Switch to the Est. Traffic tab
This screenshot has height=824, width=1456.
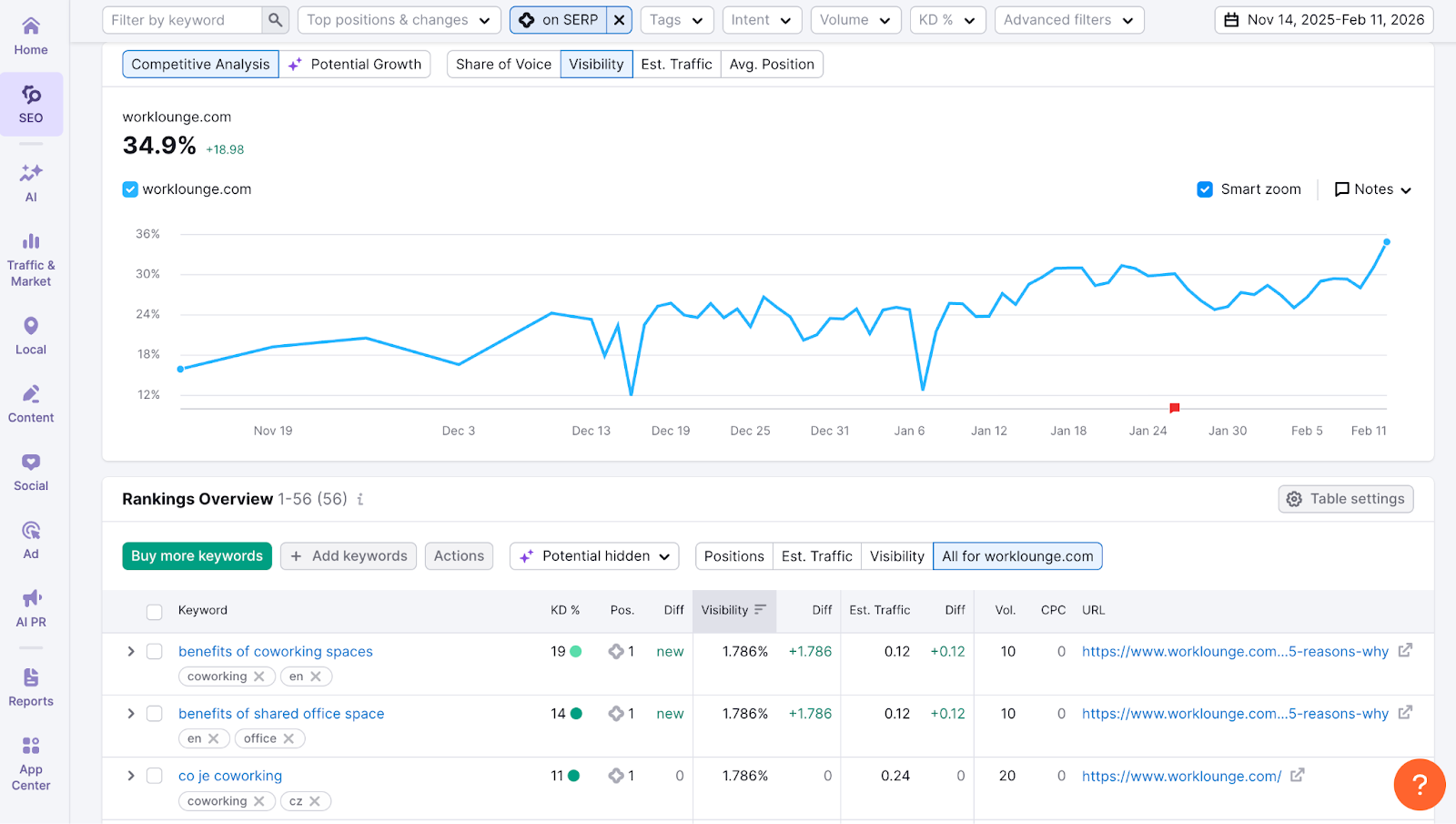pyautogui.click(x=675, y=64)
